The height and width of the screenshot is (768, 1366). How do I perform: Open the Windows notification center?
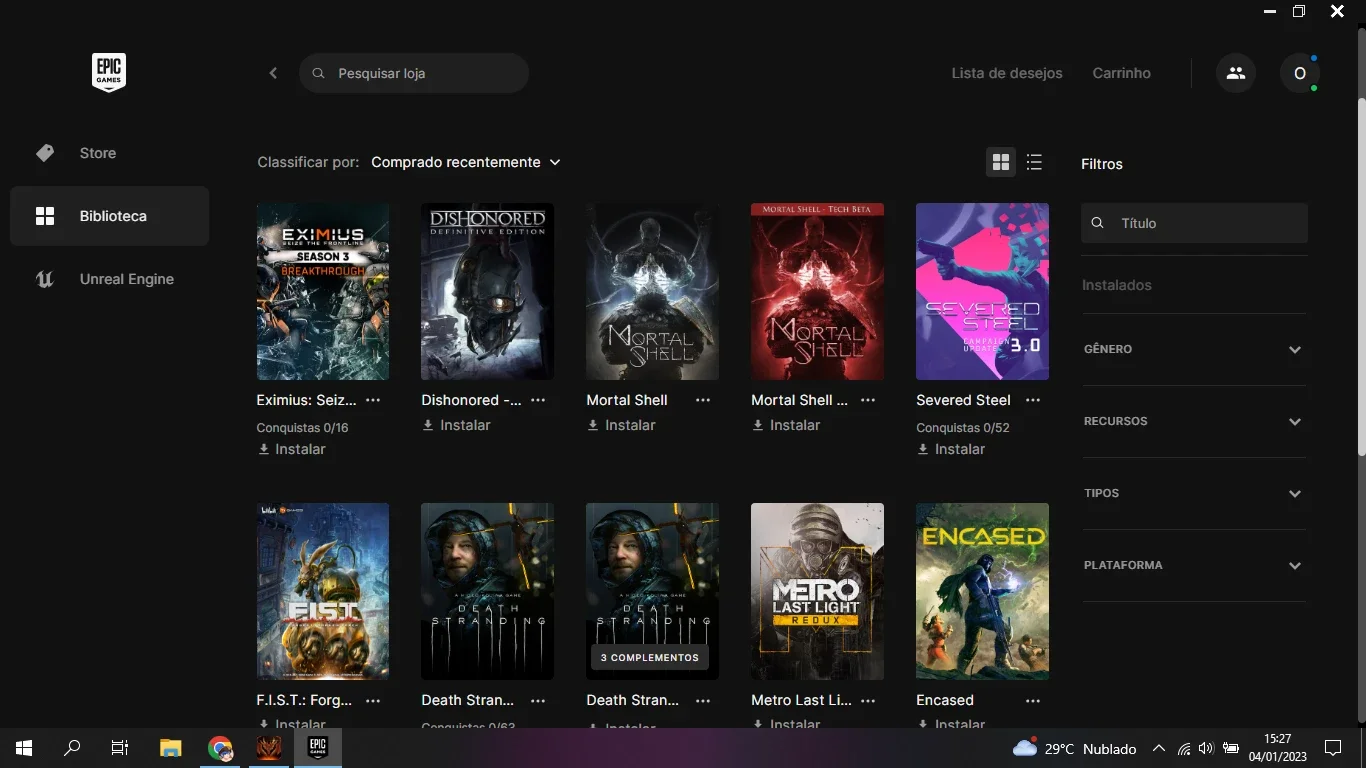[x=1333, y=748]
